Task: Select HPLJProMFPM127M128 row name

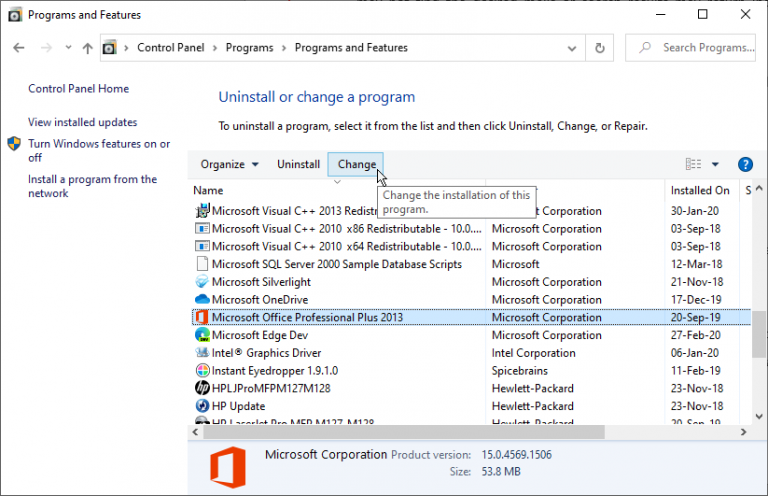Action: (x=271, y=388)
